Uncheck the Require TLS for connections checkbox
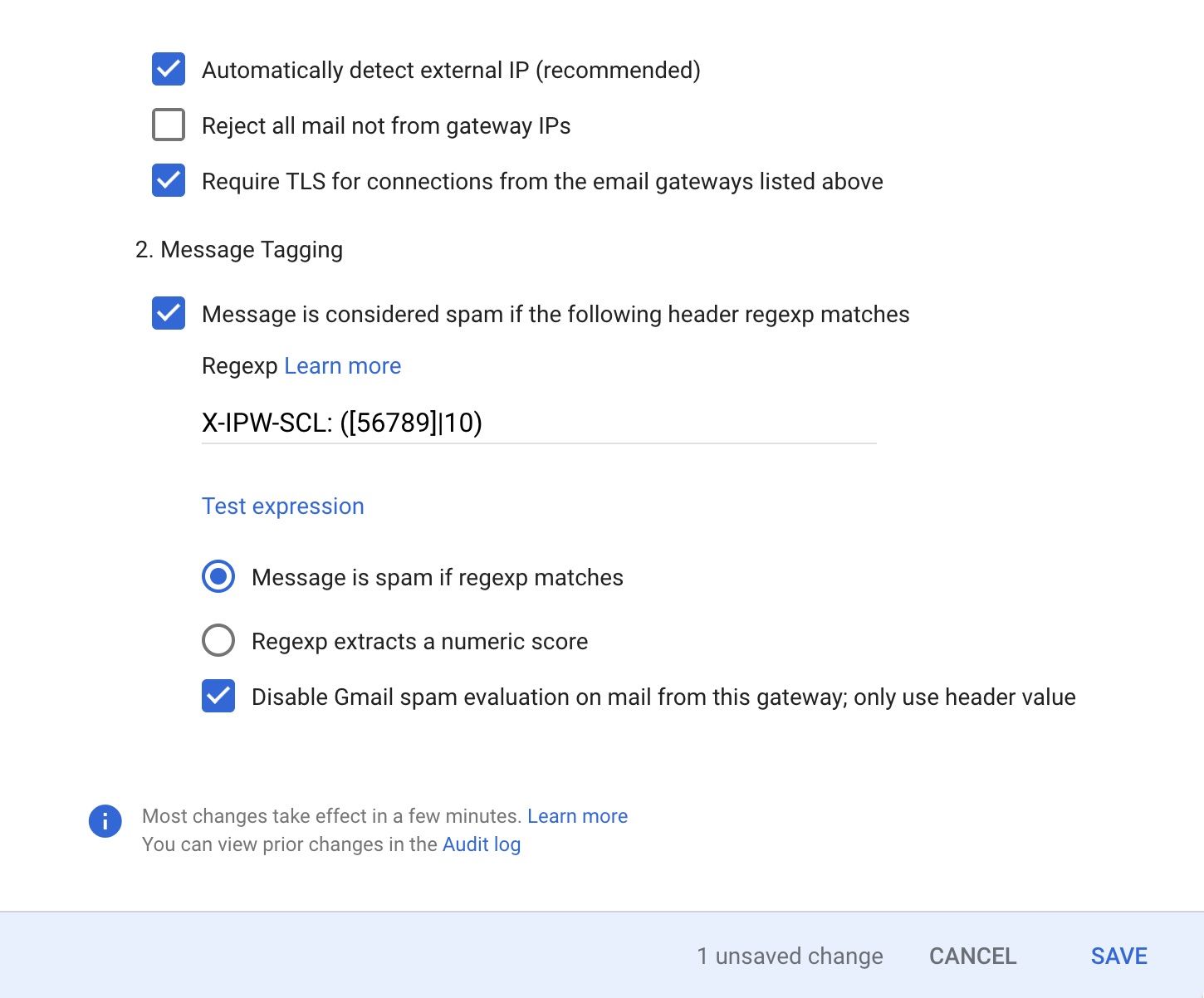Screen dimensions: 1204x998 click(x=169, y=180)
